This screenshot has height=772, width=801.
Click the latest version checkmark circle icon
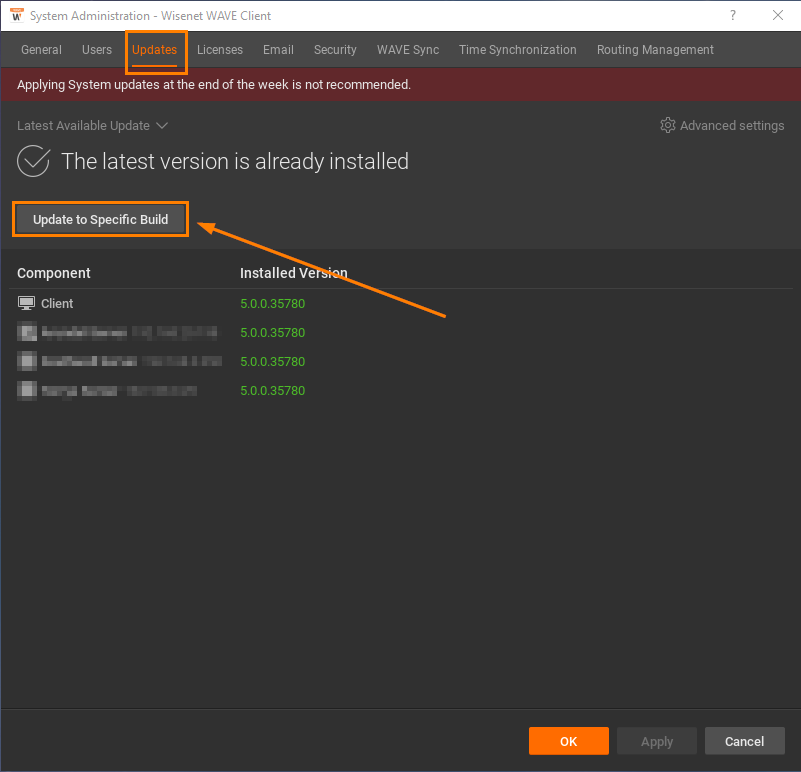click(33, 161)
